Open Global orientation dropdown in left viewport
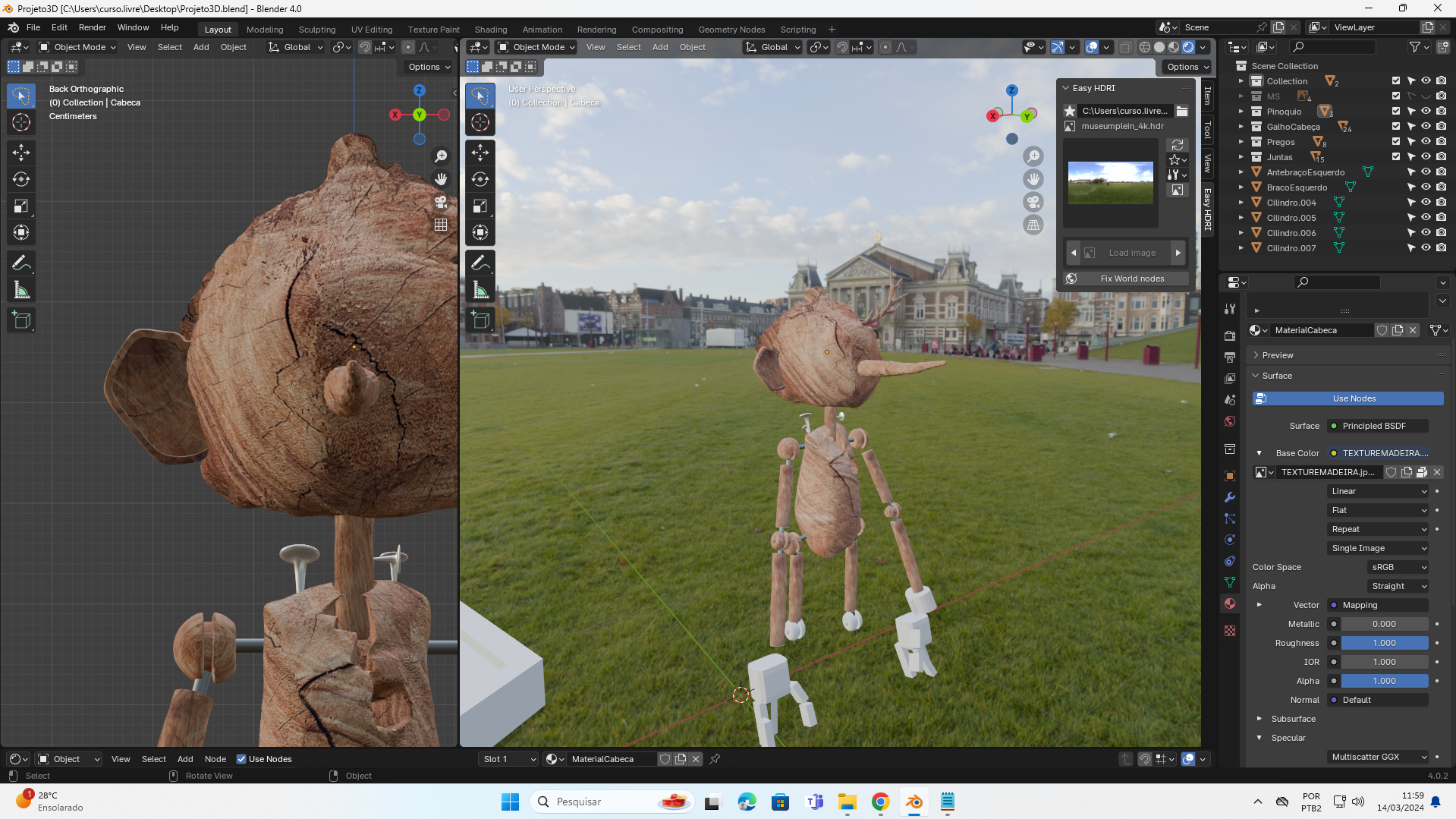Viewport: 1456px width, 819px height. pyautogui.click(x=296, y=47)
